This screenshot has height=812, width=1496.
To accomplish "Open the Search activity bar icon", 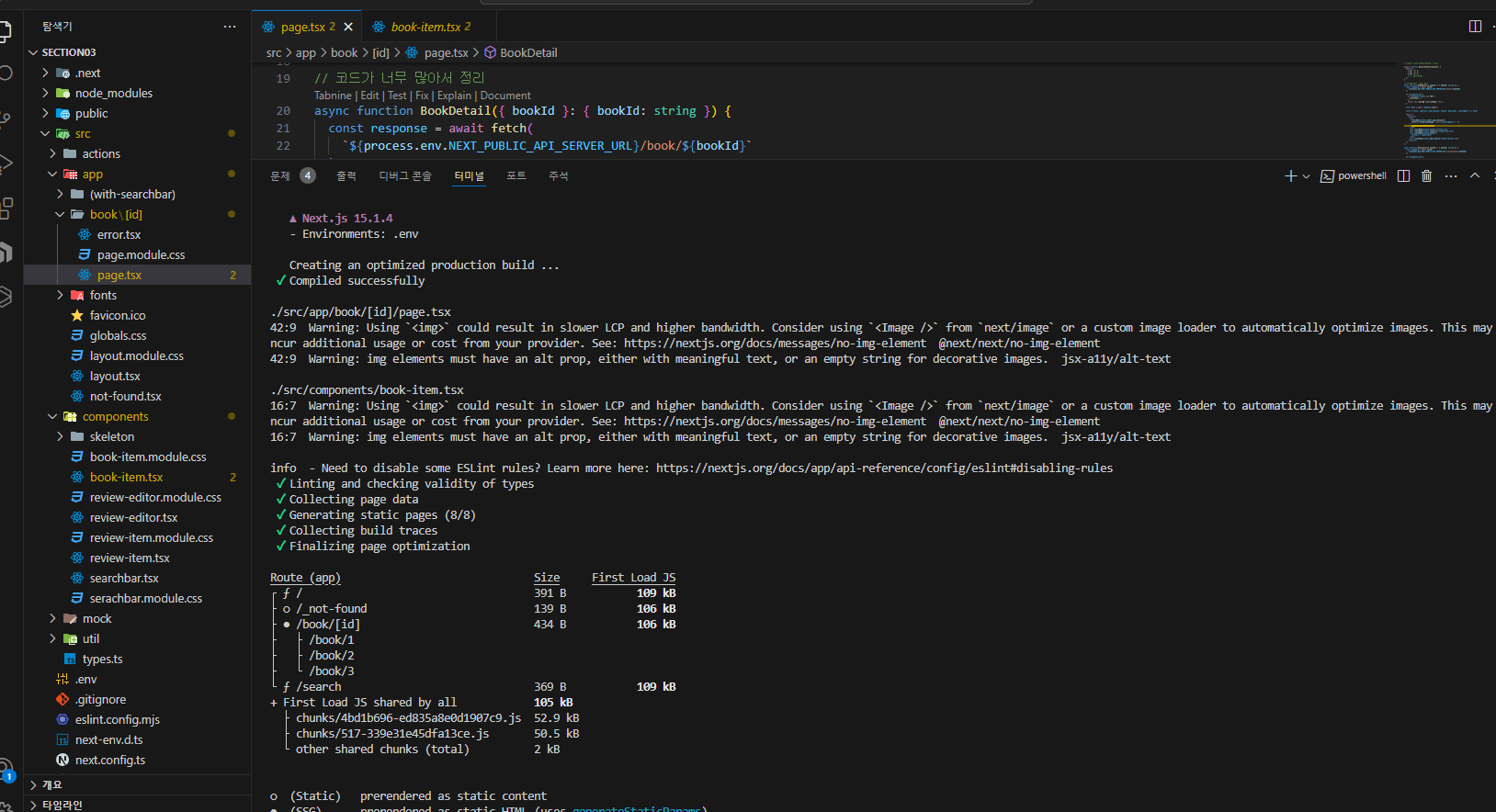I will [x=6, y=73].
